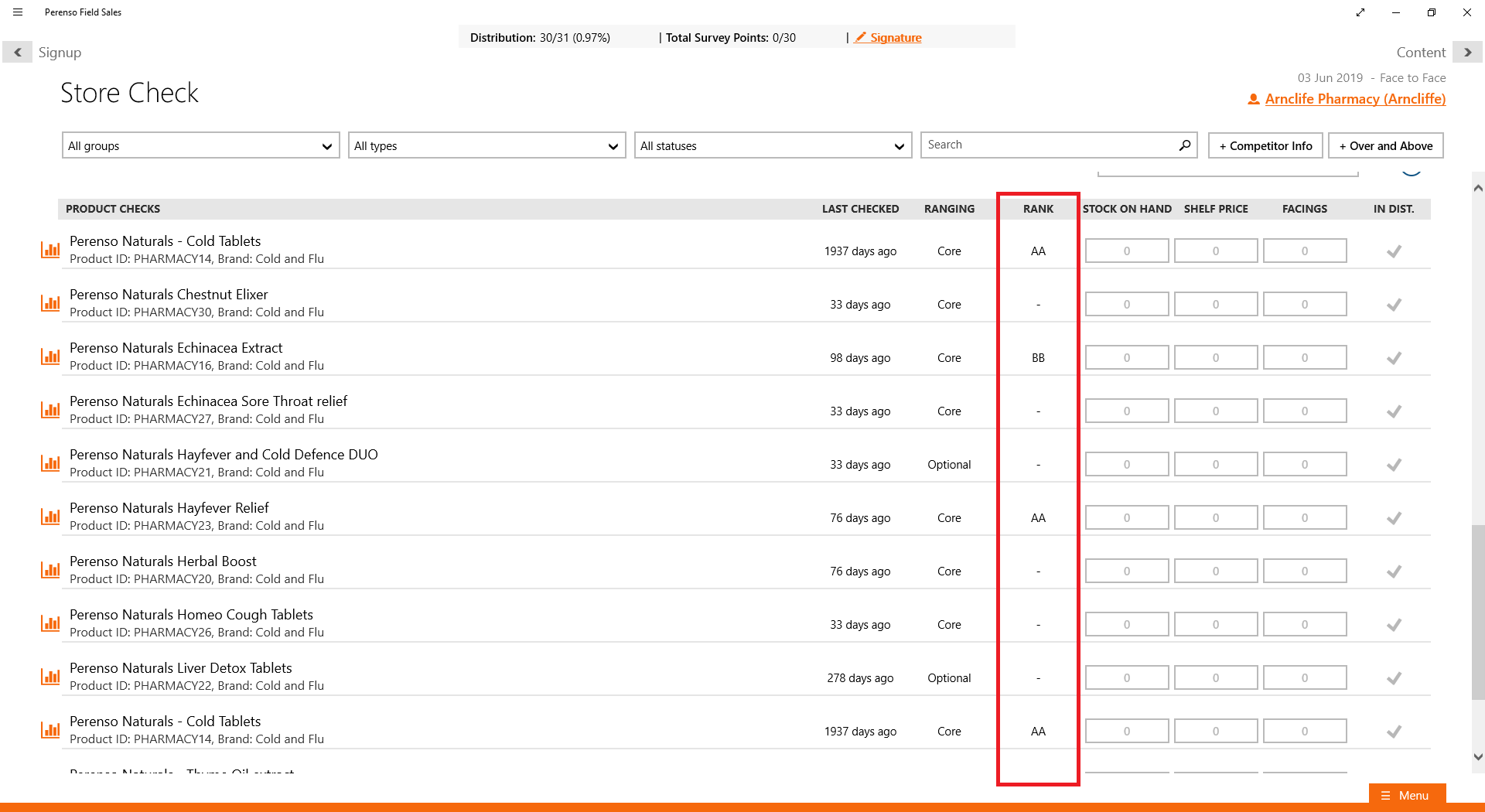This screenshot has height=812, width=1485.
Task: Toggle In Dist. for Echinacea Extract
Action: coord(1394,358)
